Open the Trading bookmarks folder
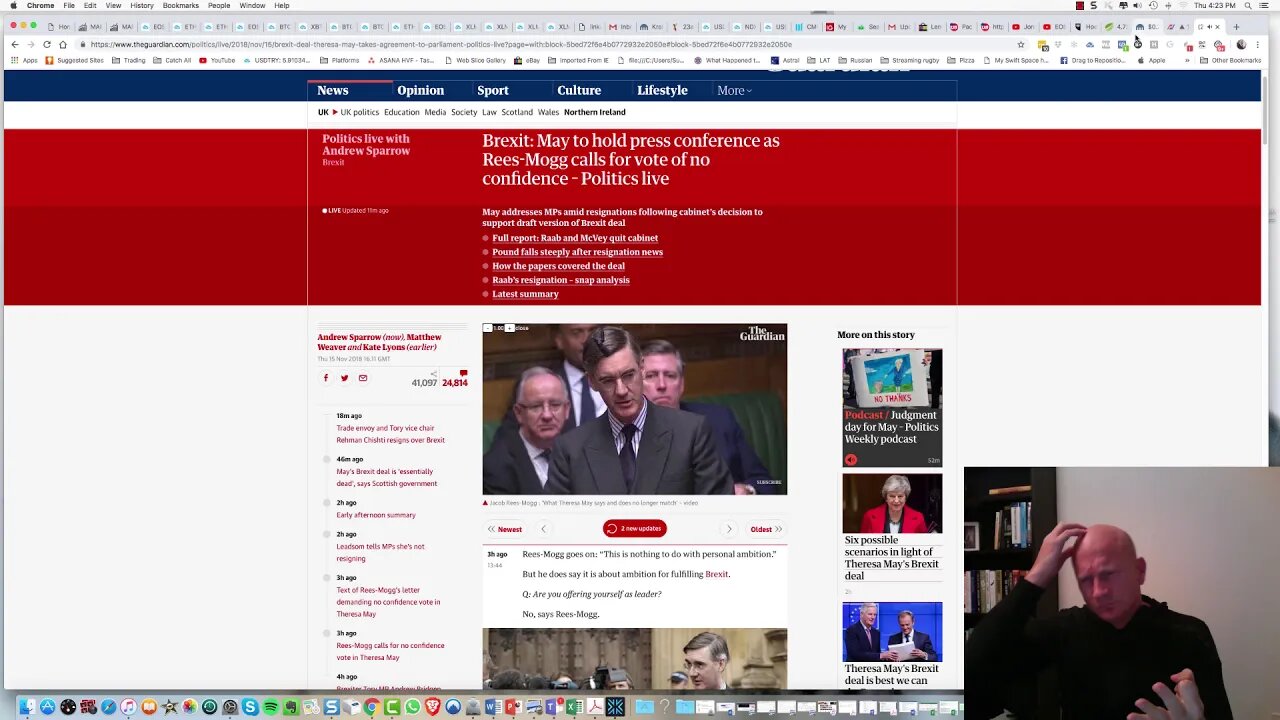The height and width of the screenshot is (720, 1280). 128,60
